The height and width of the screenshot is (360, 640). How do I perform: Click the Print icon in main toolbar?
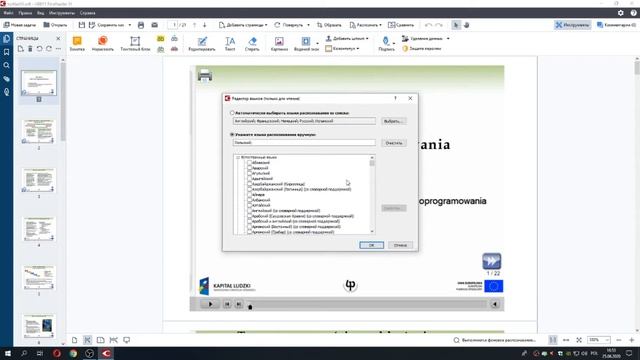(141, 25)
